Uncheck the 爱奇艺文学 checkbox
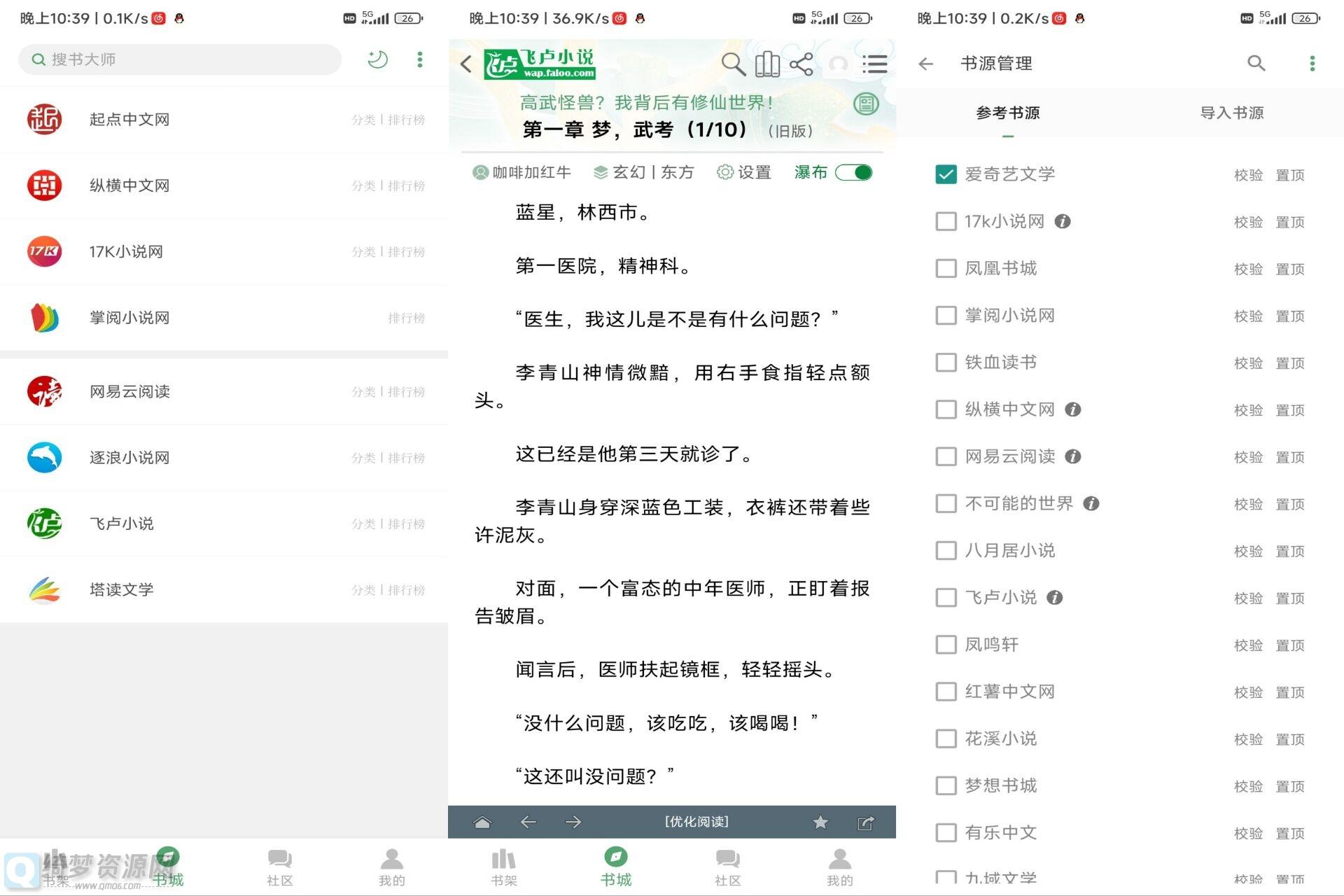 tap(946, 174)
